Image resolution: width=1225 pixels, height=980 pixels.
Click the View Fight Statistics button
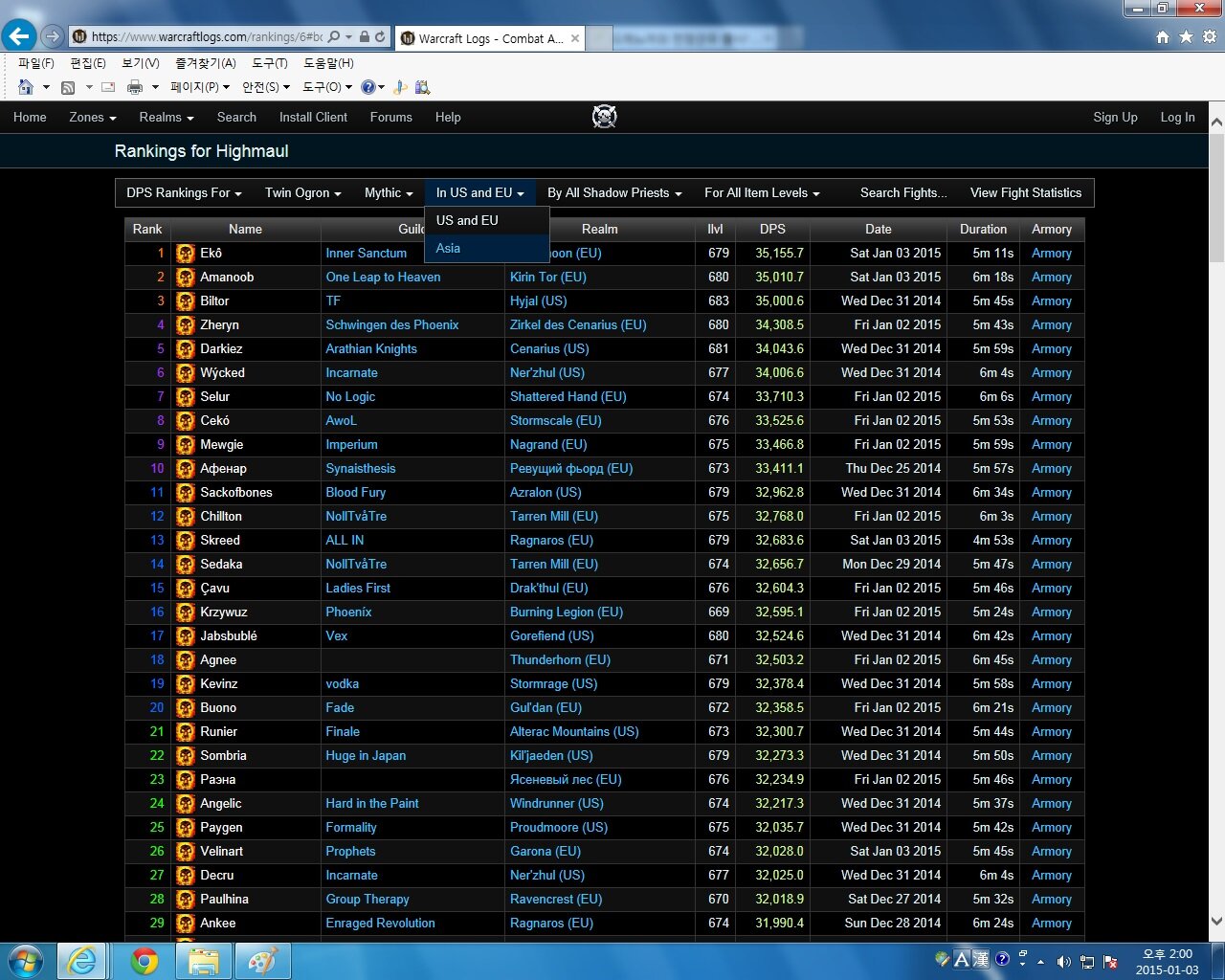pos(1025,192)
